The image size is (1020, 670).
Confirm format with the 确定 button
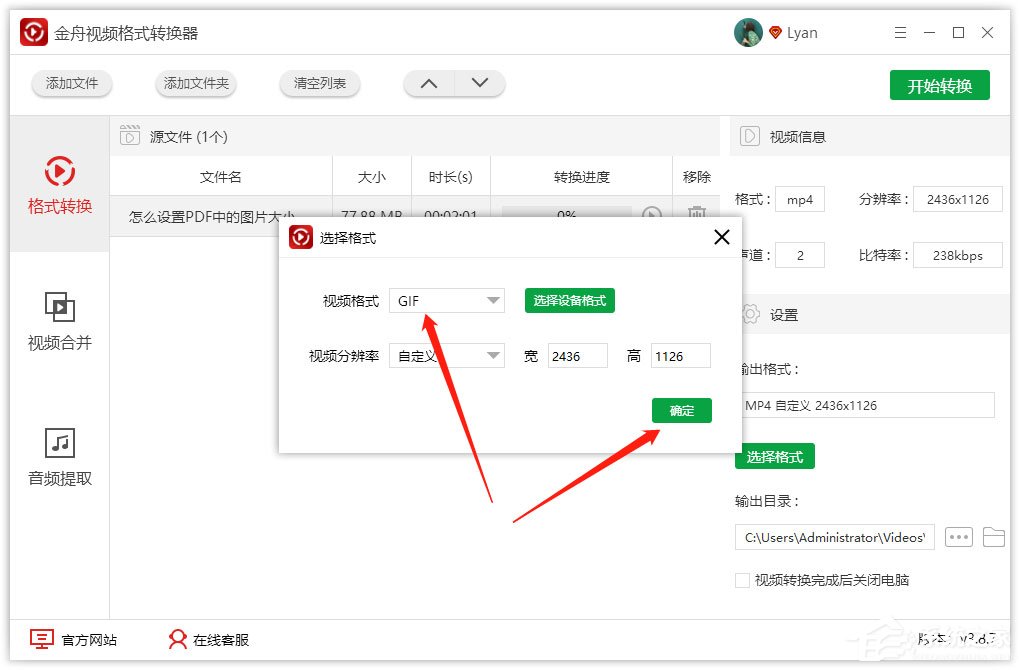[x=681, y=410]
